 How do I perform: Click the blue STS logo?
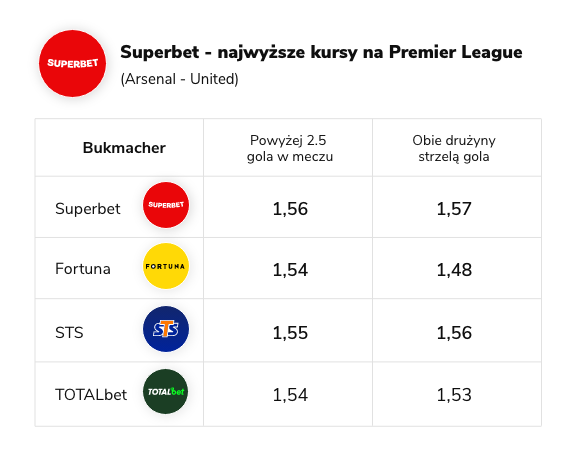click(166, 329)
